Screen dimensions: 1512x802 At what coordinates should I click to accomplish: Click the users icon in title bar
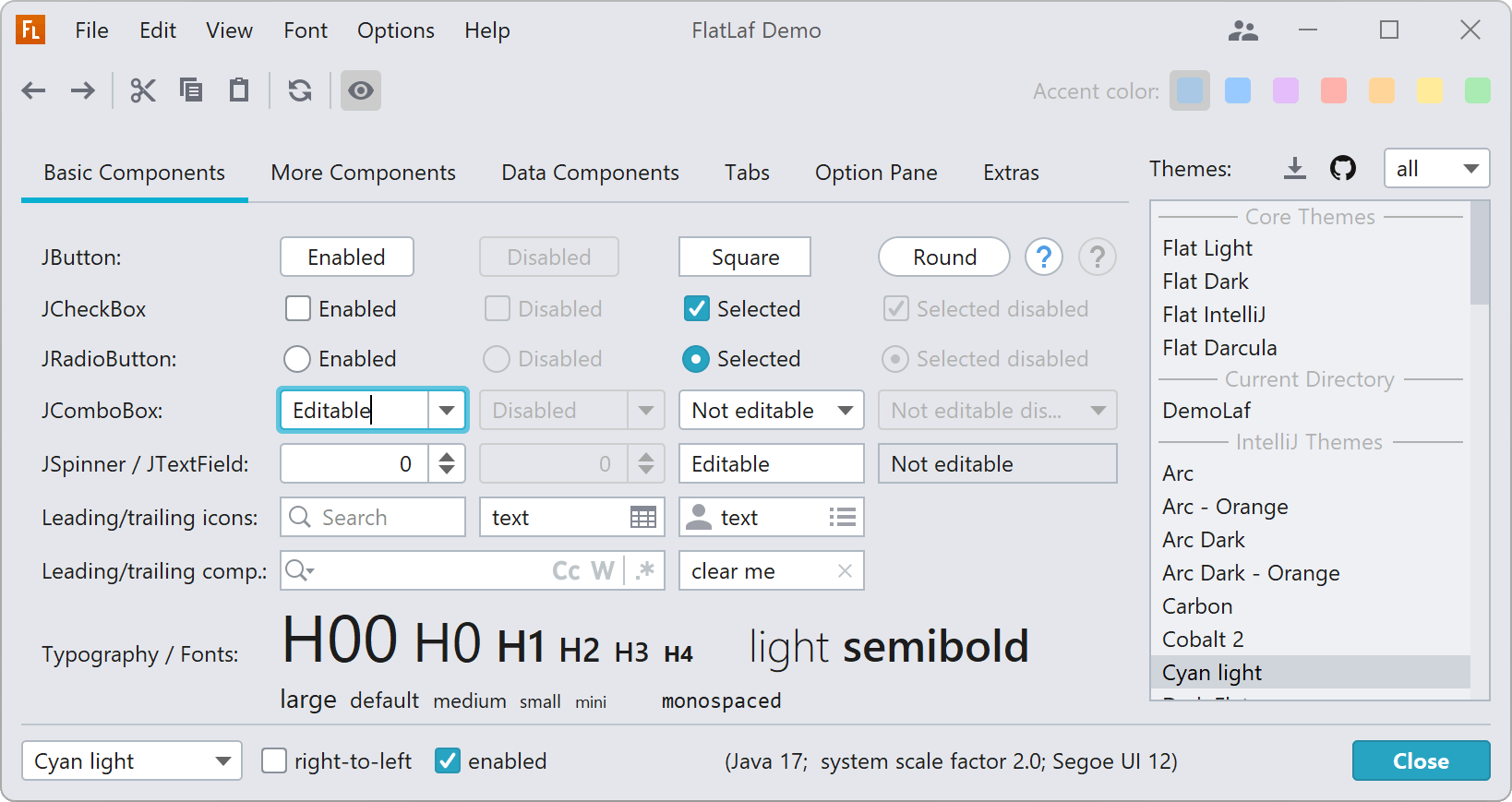(1243, 31)
